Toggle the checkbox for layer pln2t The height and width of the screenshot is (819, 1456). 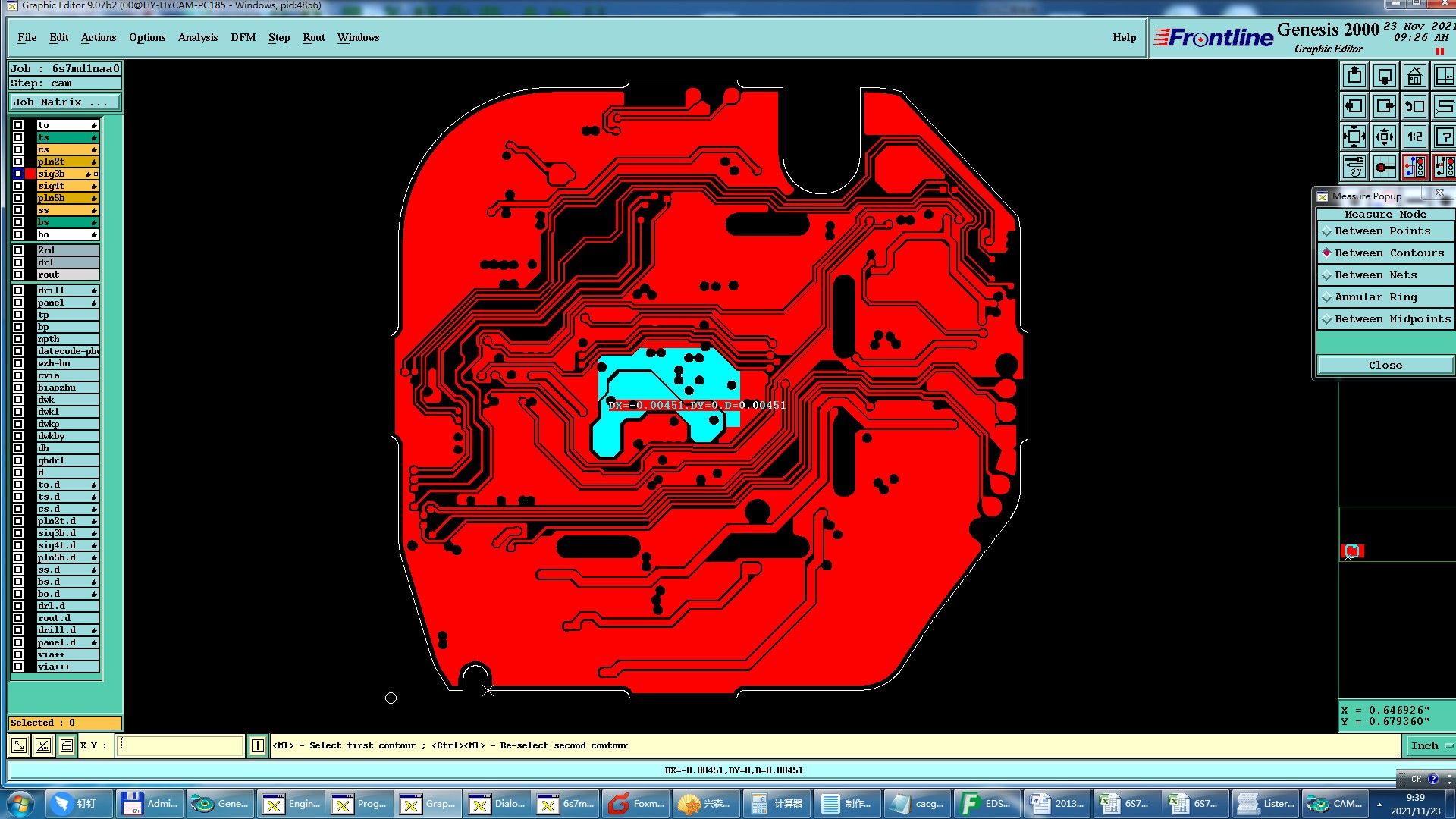click(18, 162)
